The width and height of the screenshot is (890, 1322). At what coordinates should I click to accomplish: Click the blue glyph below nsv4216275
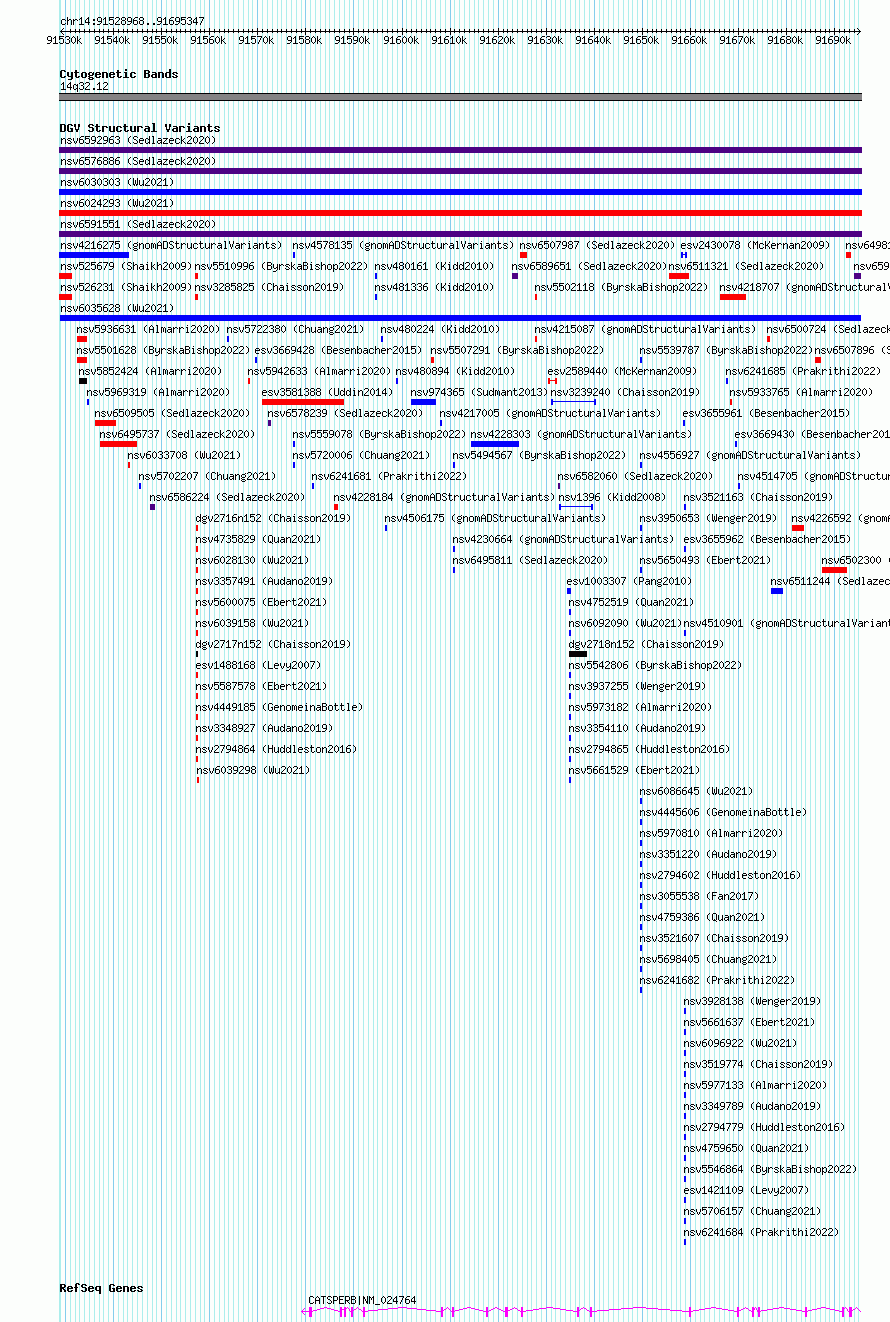click(94, 255)
